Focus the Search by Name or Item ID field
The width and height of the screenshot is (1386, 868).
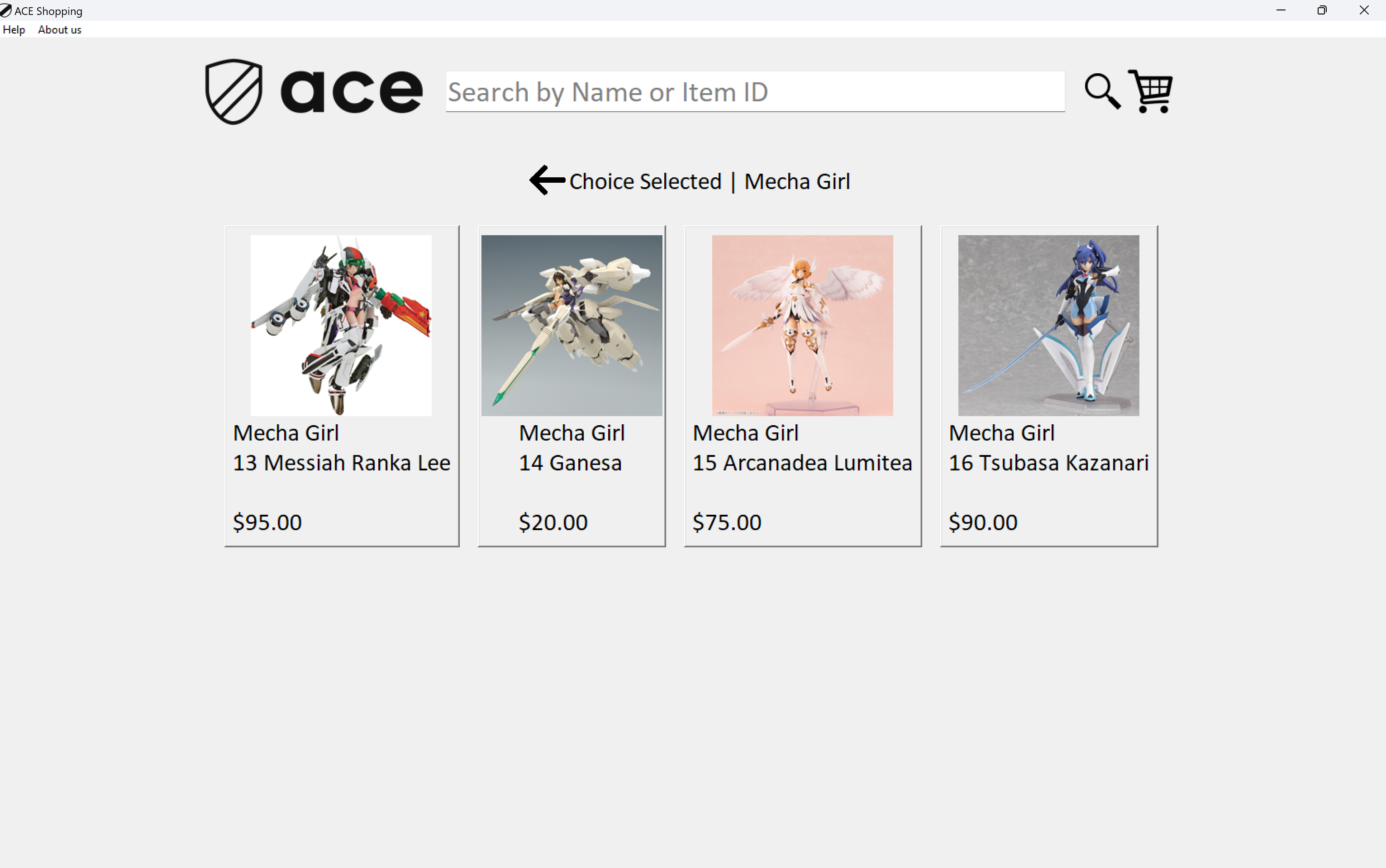click(x=755, y=92)
